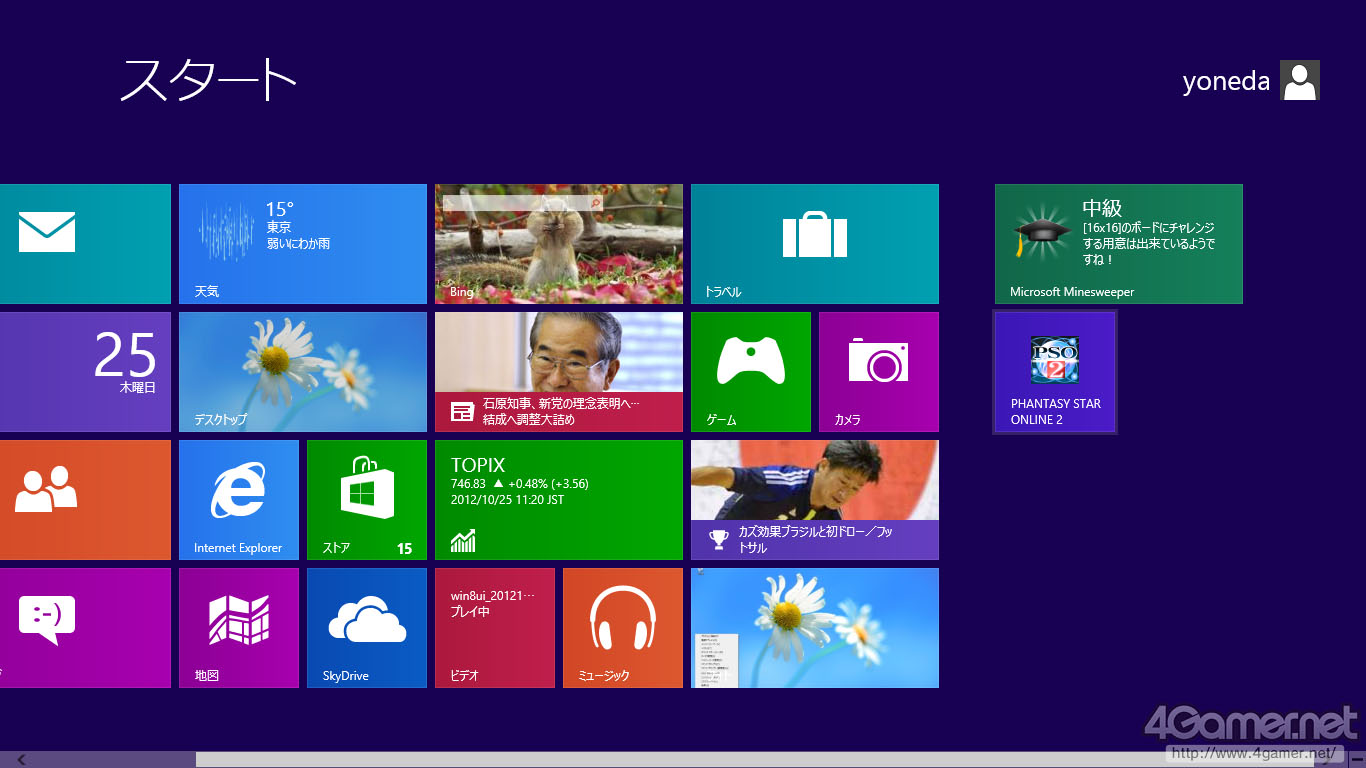Click the yoneda user account picture

click(1299, 80)
